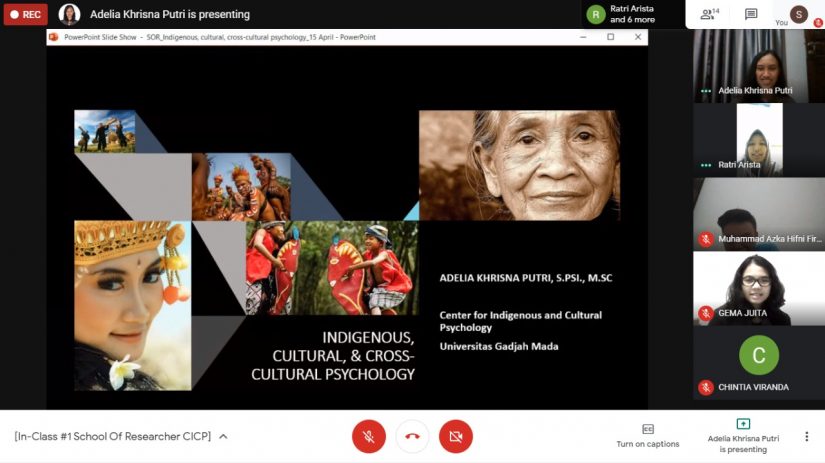Open Adelia Khrisna Putri is presenting panel
This screenshot has height=463, width=825.
click(x=742, y=435)
